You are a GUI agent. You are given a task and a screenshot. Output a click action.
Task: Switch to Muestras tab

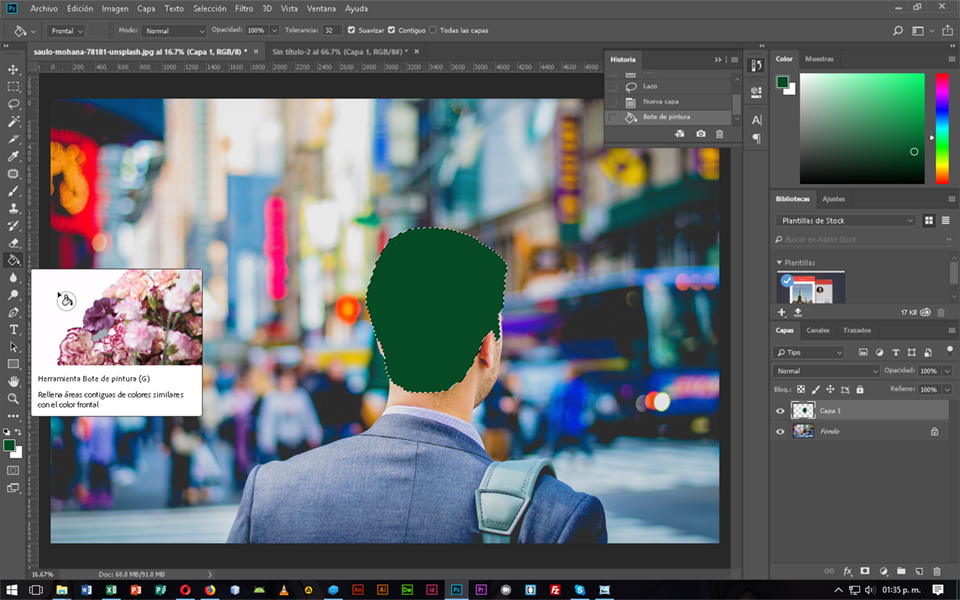click(819, 59)
